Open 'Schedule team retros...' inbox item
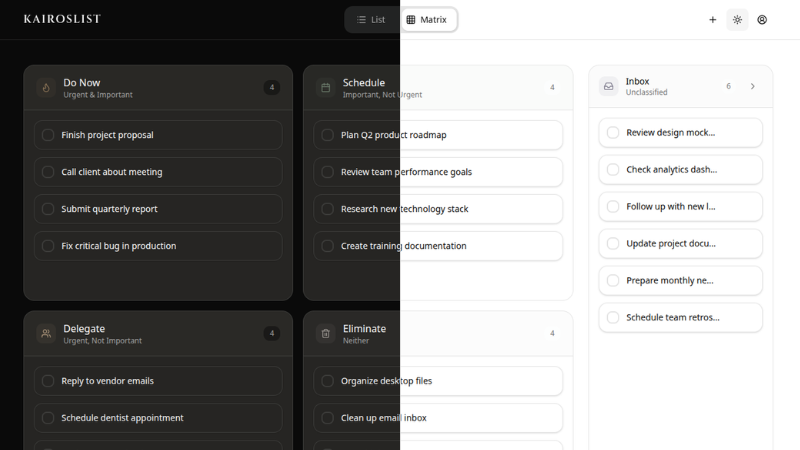Viewport: 800px width, 450px height. coord(672,317)
